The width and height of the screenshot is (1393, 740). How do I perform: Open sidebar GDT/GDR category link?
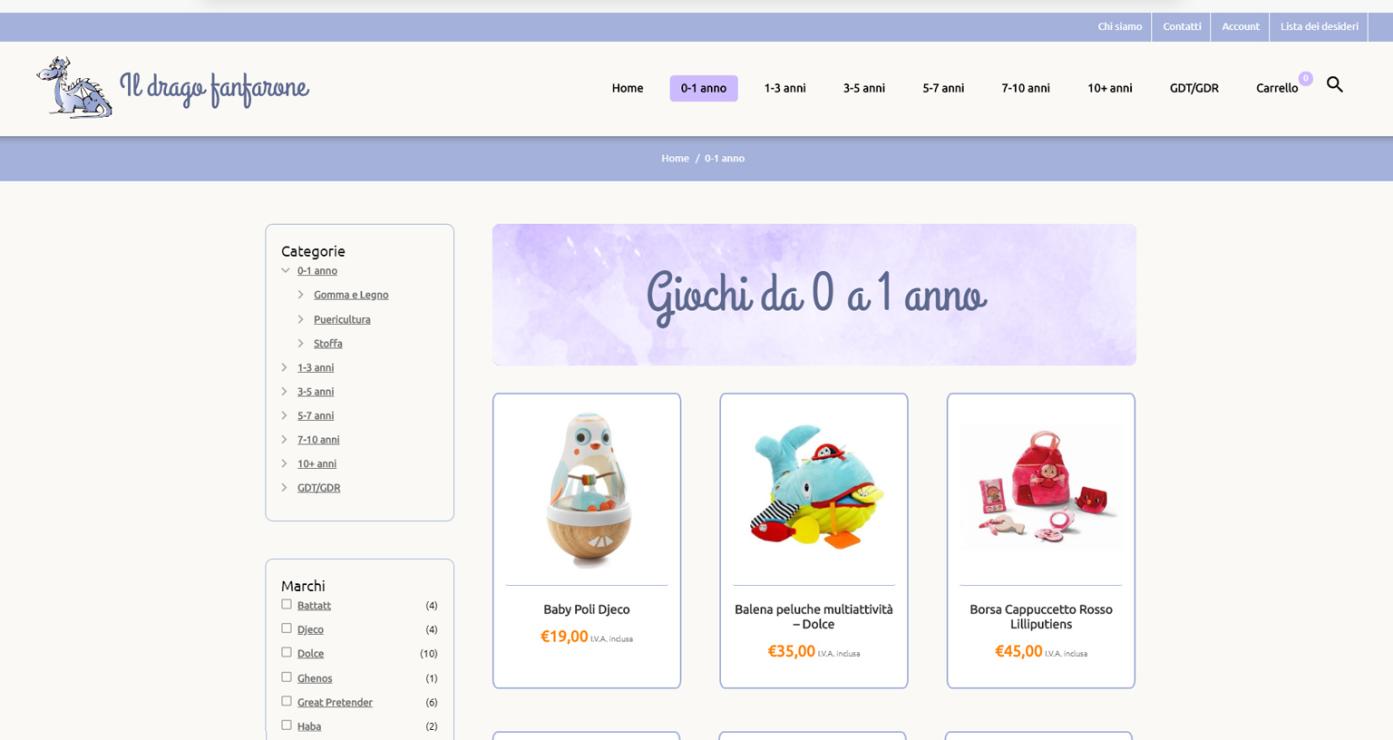click(318, 488)
